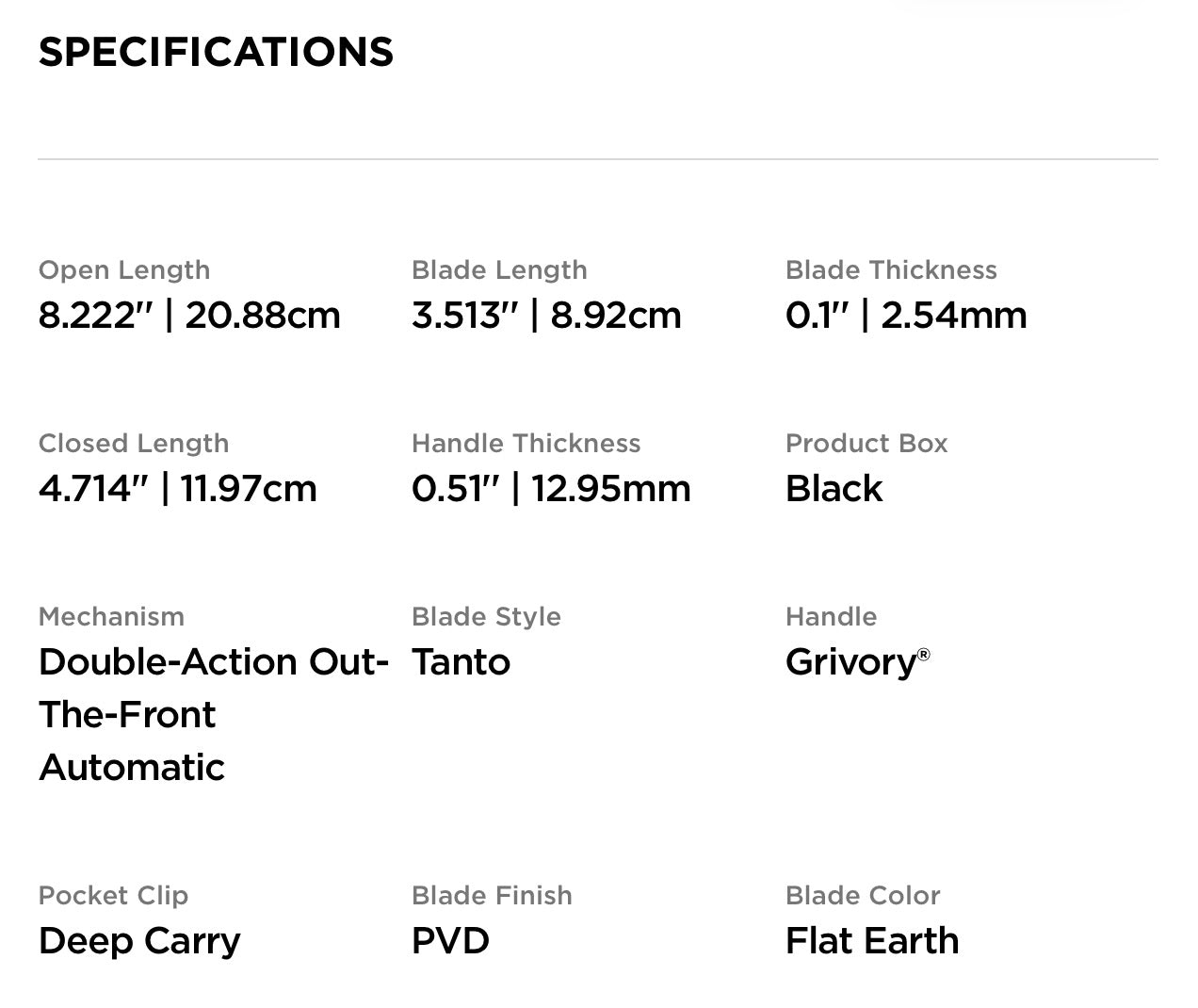This screenshot has height=1008, width=1198.
Task: Click the Blade Finish label
Action: click(492, 896)
